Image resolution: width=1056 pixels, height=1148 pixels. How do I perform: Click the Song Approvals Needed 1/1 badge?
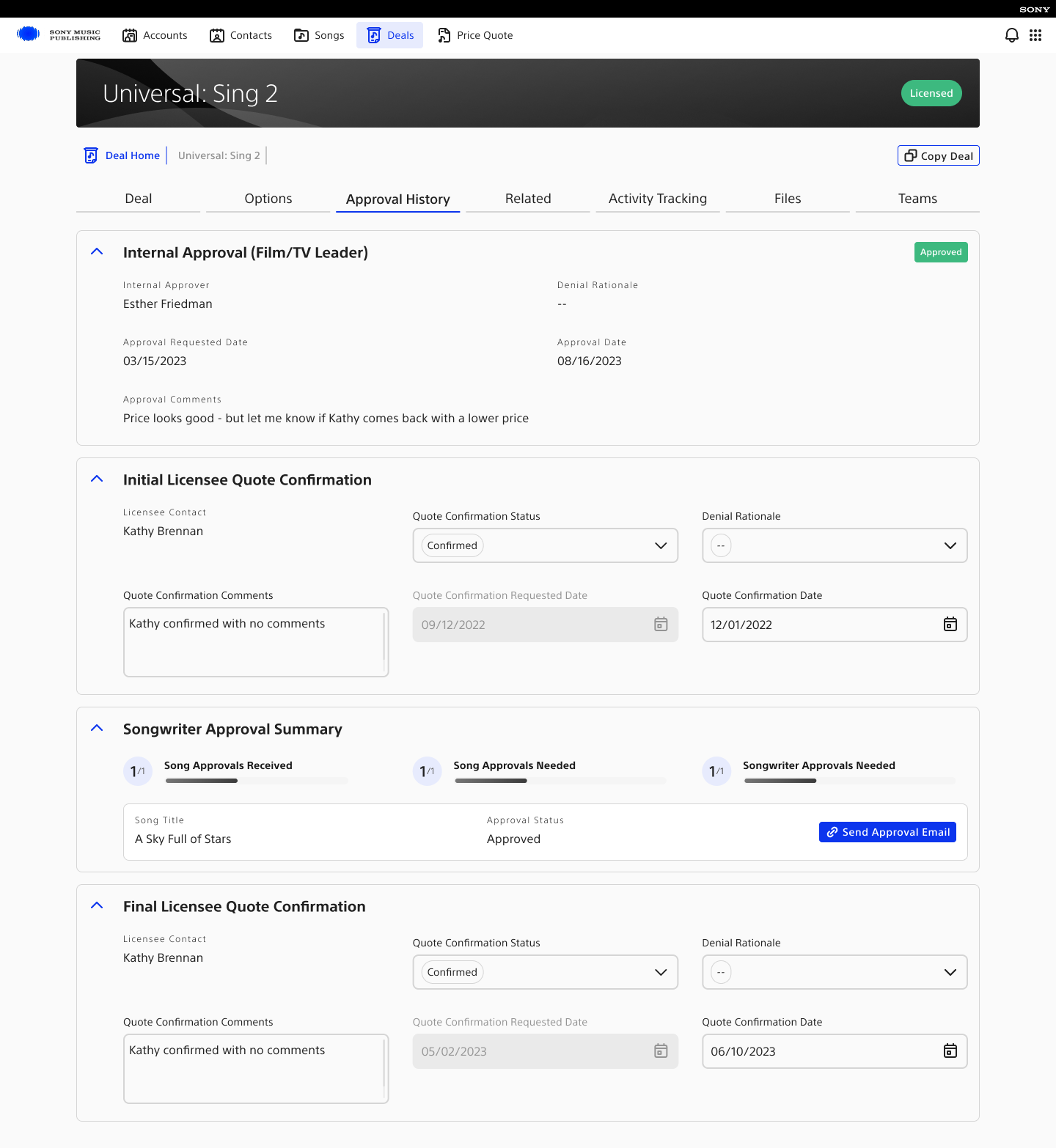click(428, 771)
